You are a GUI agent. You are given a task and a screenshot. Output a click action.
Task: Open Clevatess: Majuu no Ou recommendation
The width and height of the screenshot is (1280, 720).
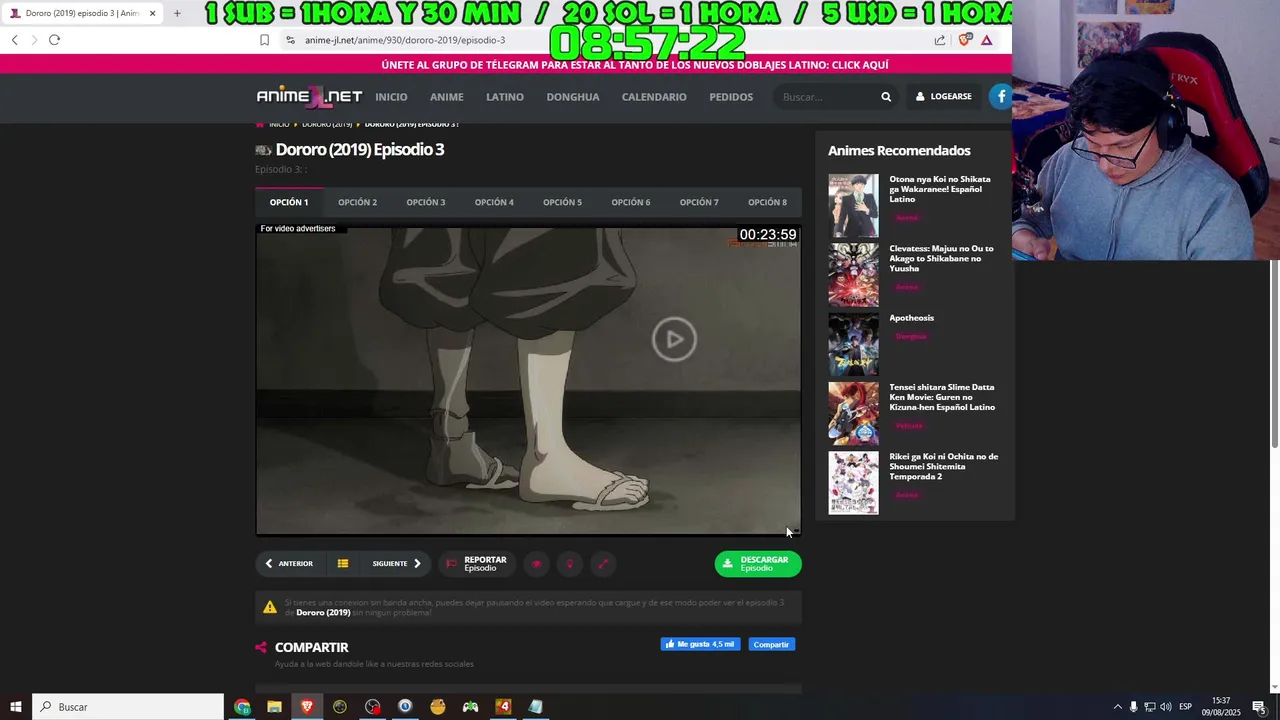[x=941, y=258]
